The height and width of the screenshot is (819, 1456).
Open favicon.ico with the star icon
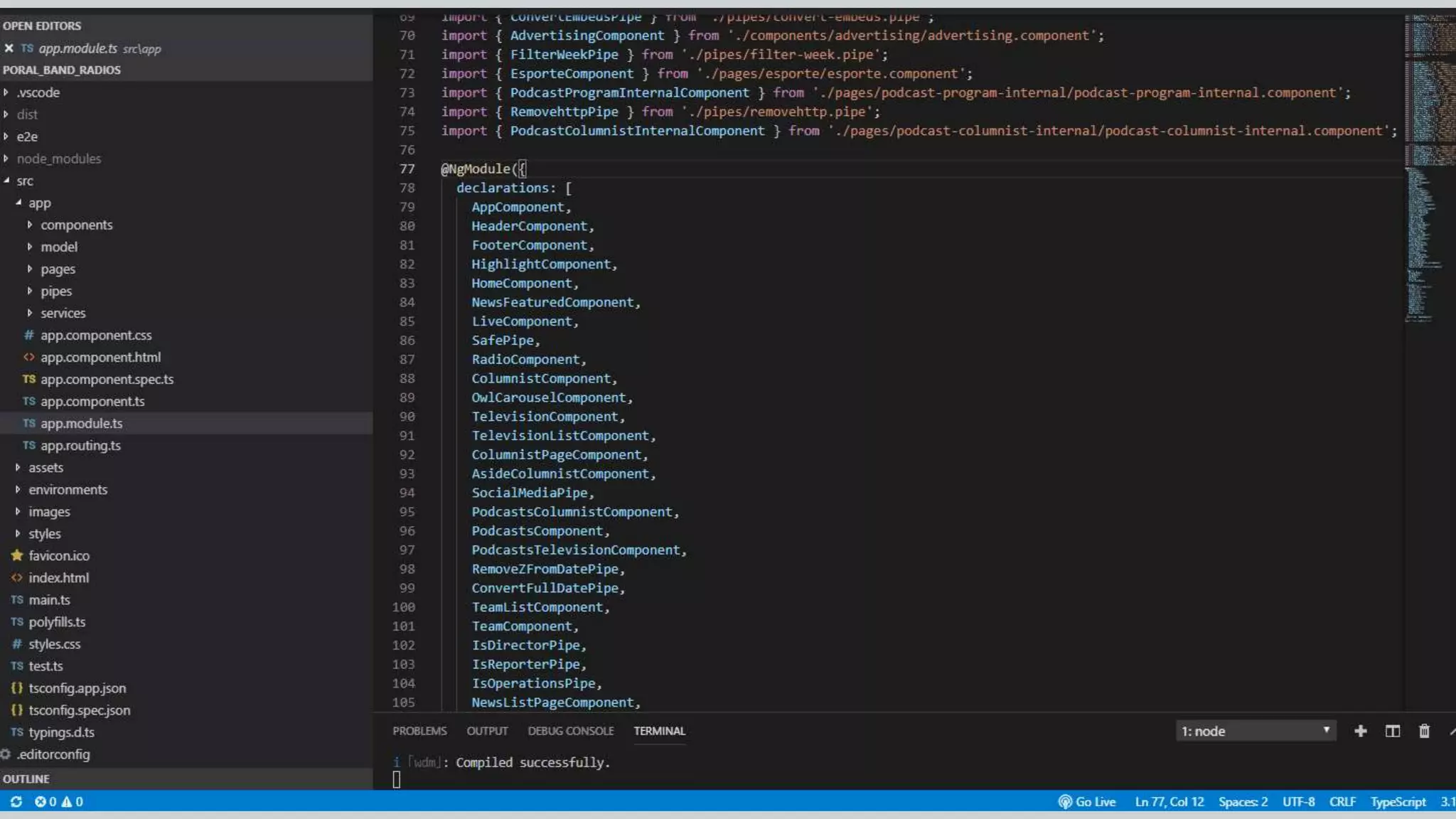59,555
